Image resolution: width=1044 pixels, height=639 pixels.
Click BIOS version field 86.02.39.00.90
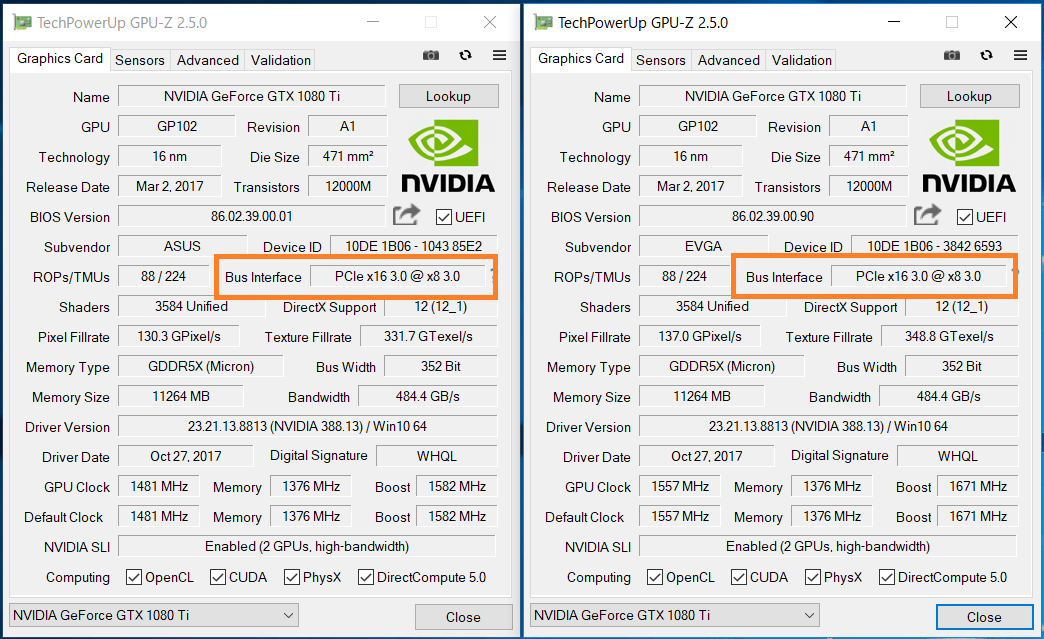772,216
